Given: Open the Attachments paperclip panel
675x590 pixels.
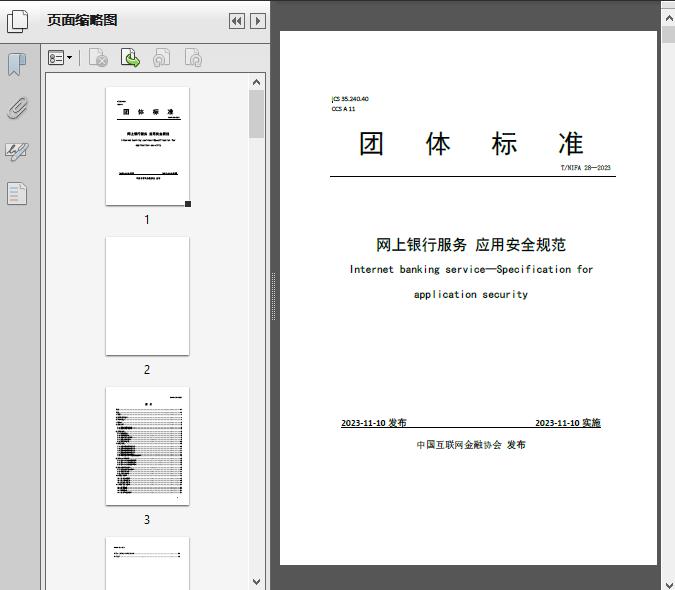Looking at the screenshot, I should [x=18, y=108].
